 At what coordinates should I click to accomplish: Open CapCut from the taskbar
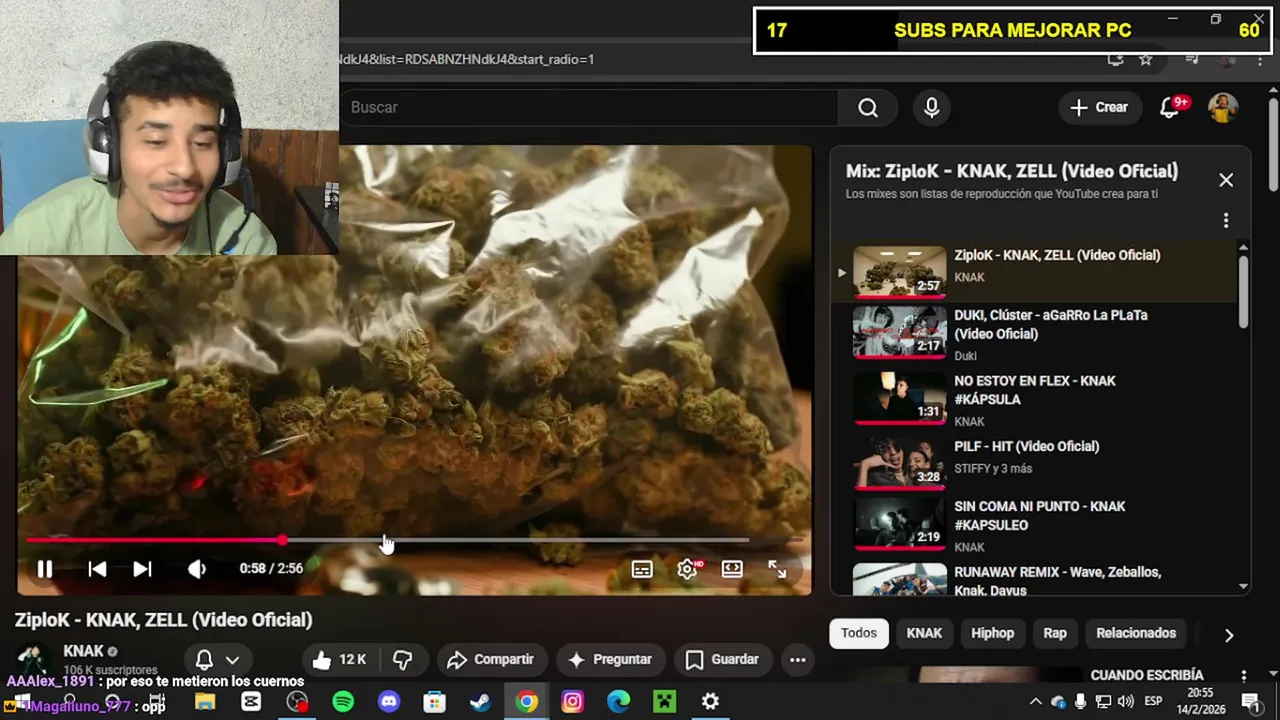(251, 702)
